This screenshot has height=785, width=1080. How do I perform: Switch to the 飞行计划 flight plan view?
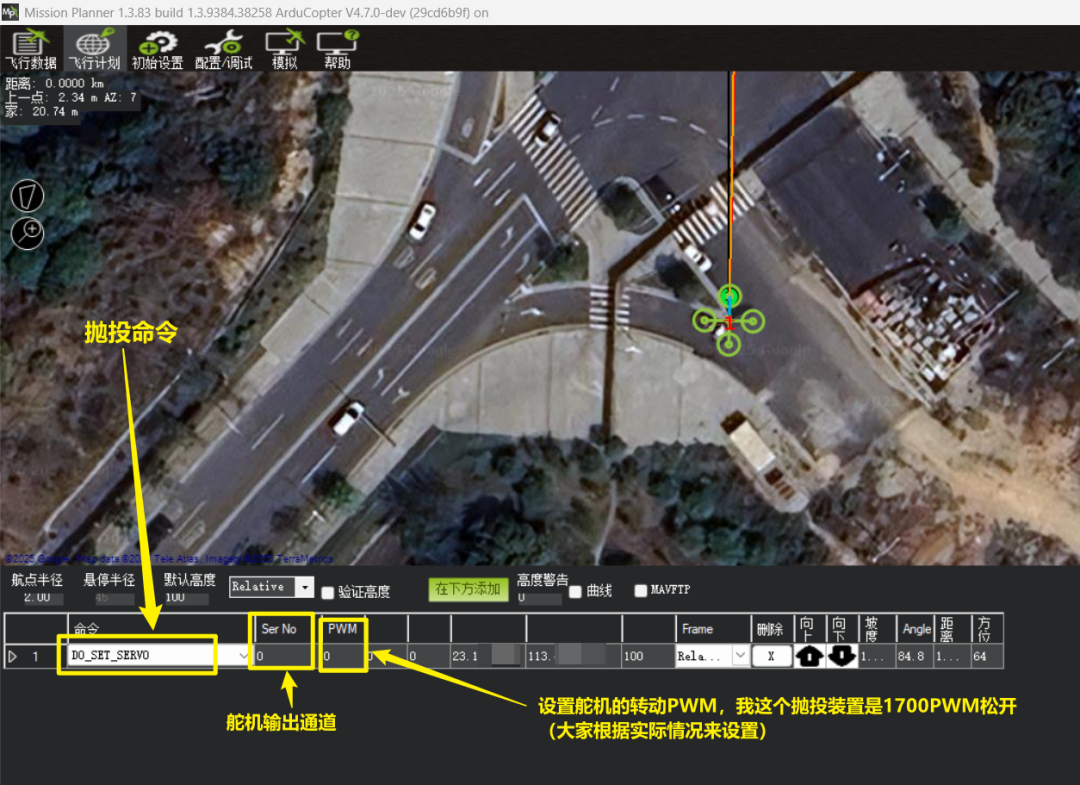93,48
